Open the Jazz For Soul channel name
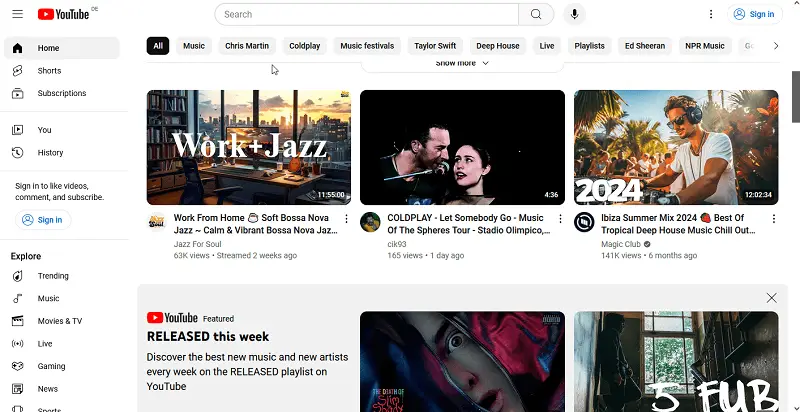The height and width of the screenshot is (412, 800). point(197,244)
